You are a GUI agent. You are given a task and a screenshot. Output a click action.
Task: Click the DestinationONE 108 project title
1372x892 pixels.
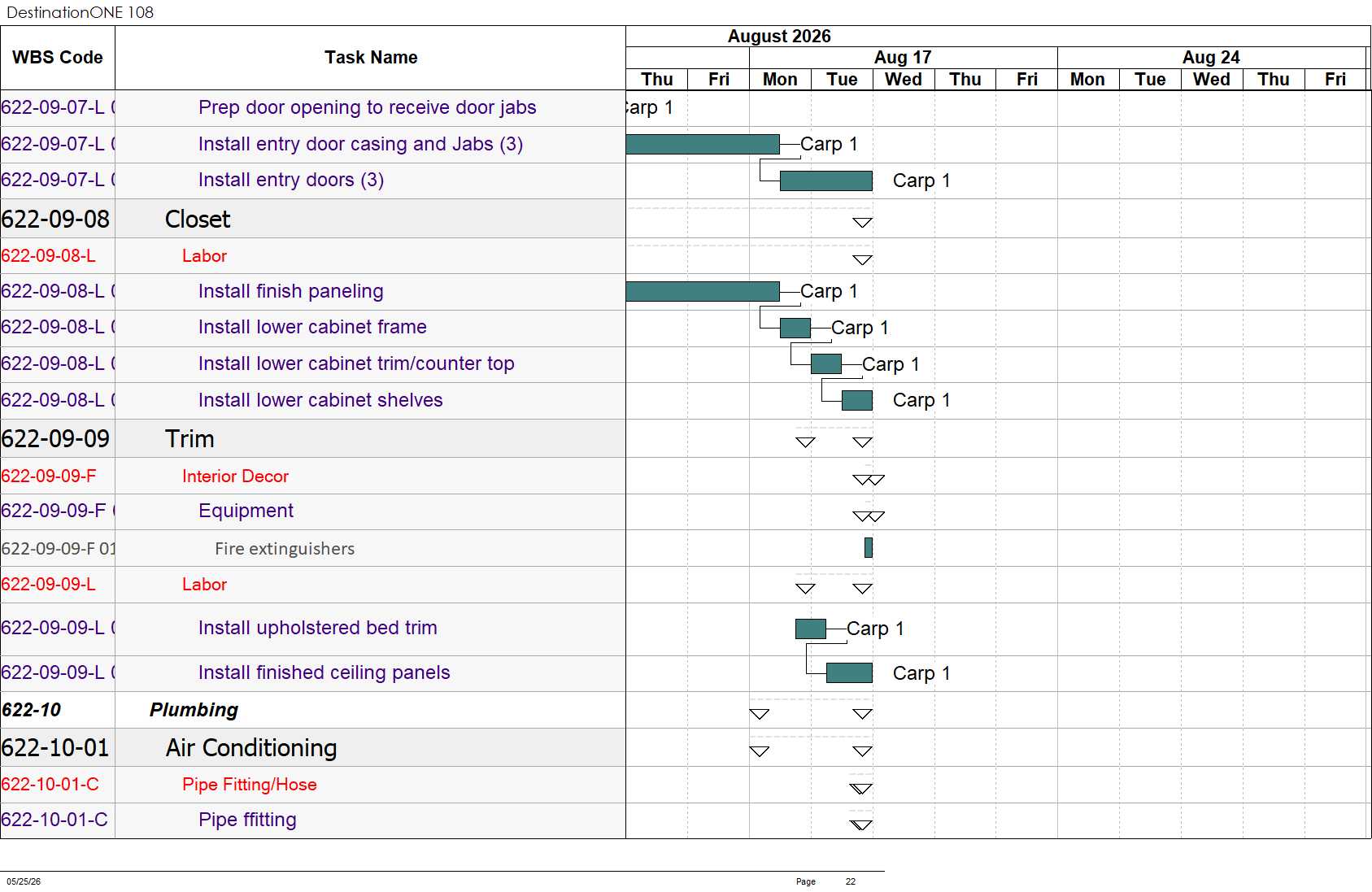click(80, 12)
